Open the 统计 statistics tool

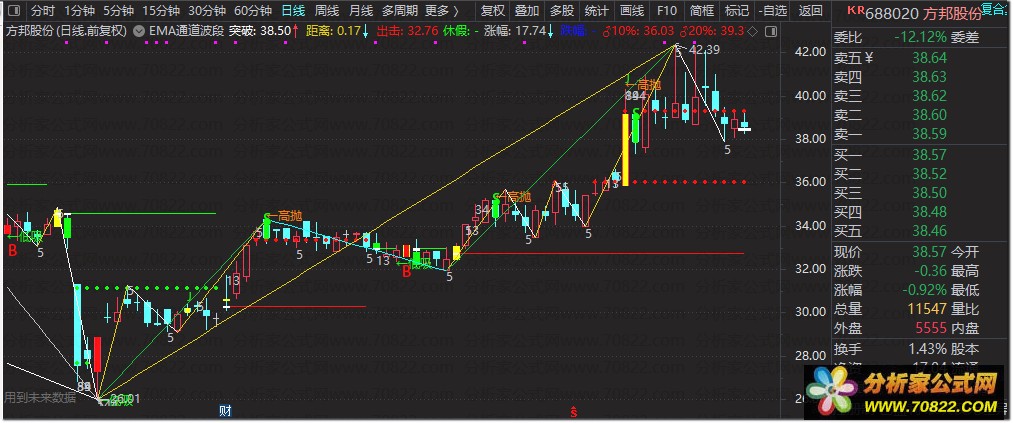[x=596, y=10]
